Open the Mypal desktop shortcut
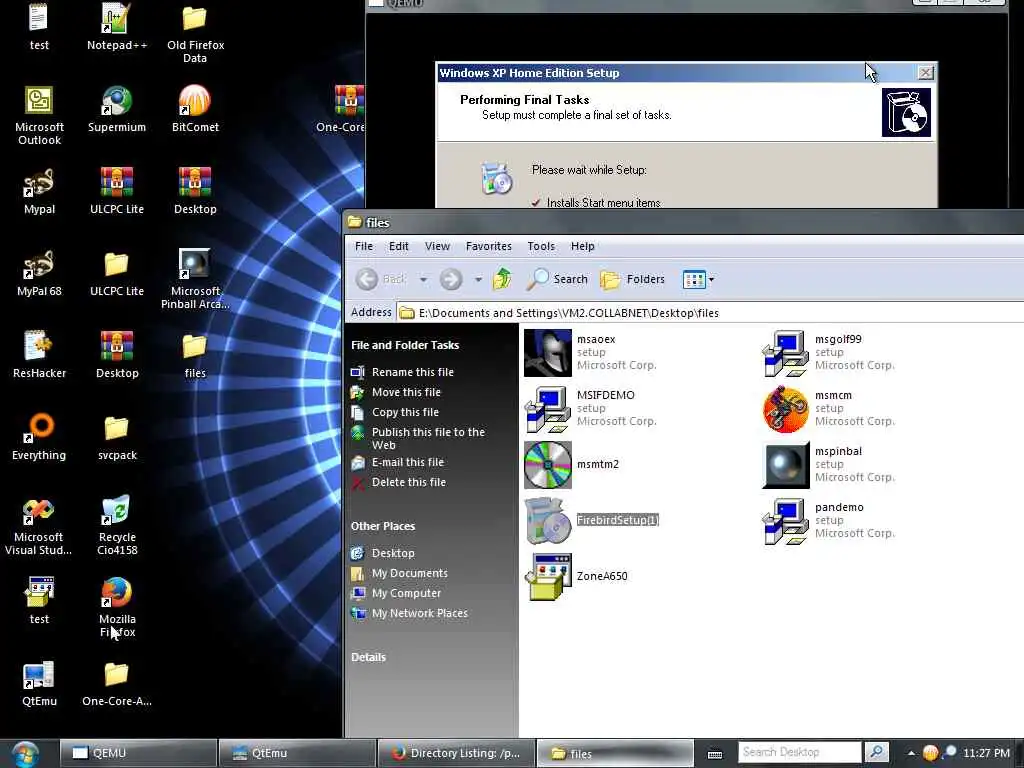This screenshot has height=768, width=1024. click(39, 191)
